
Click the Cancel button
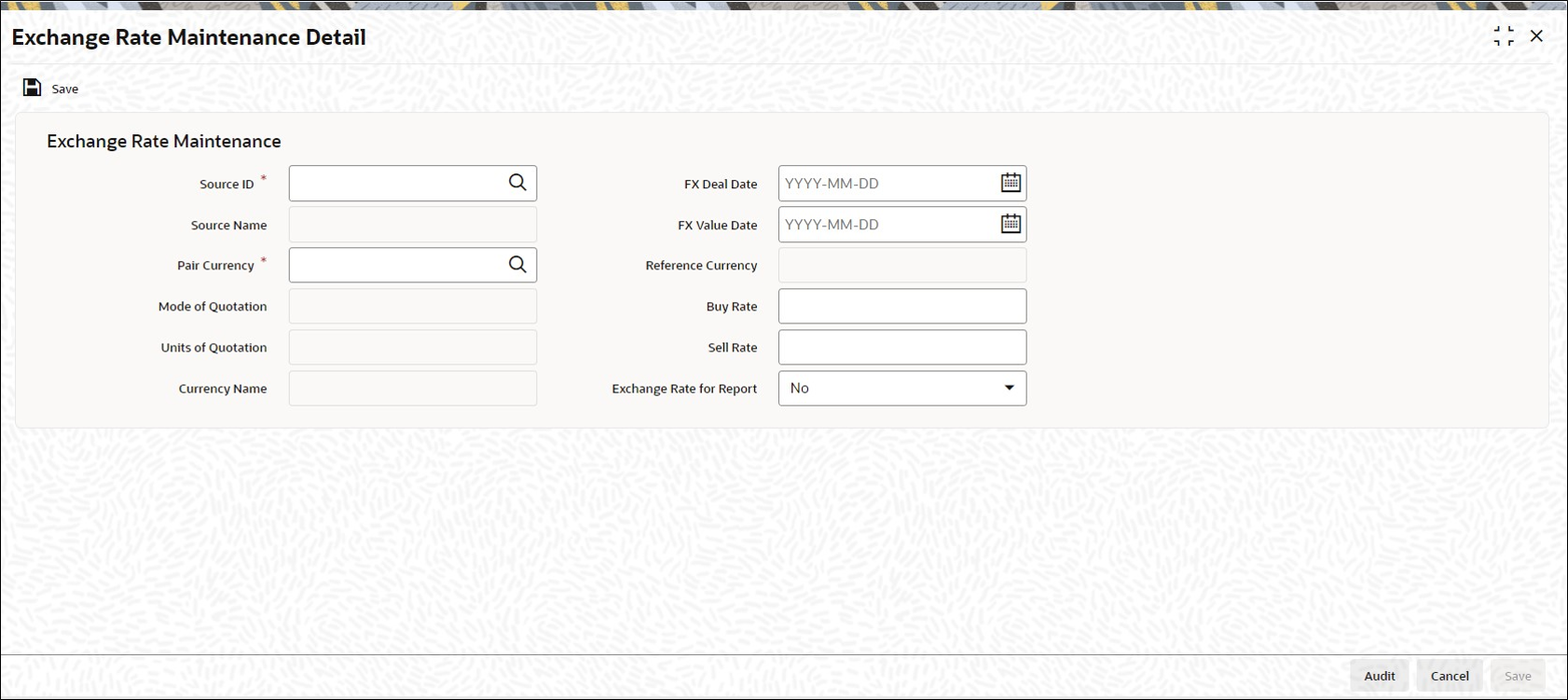click(x=1450, y=676)
